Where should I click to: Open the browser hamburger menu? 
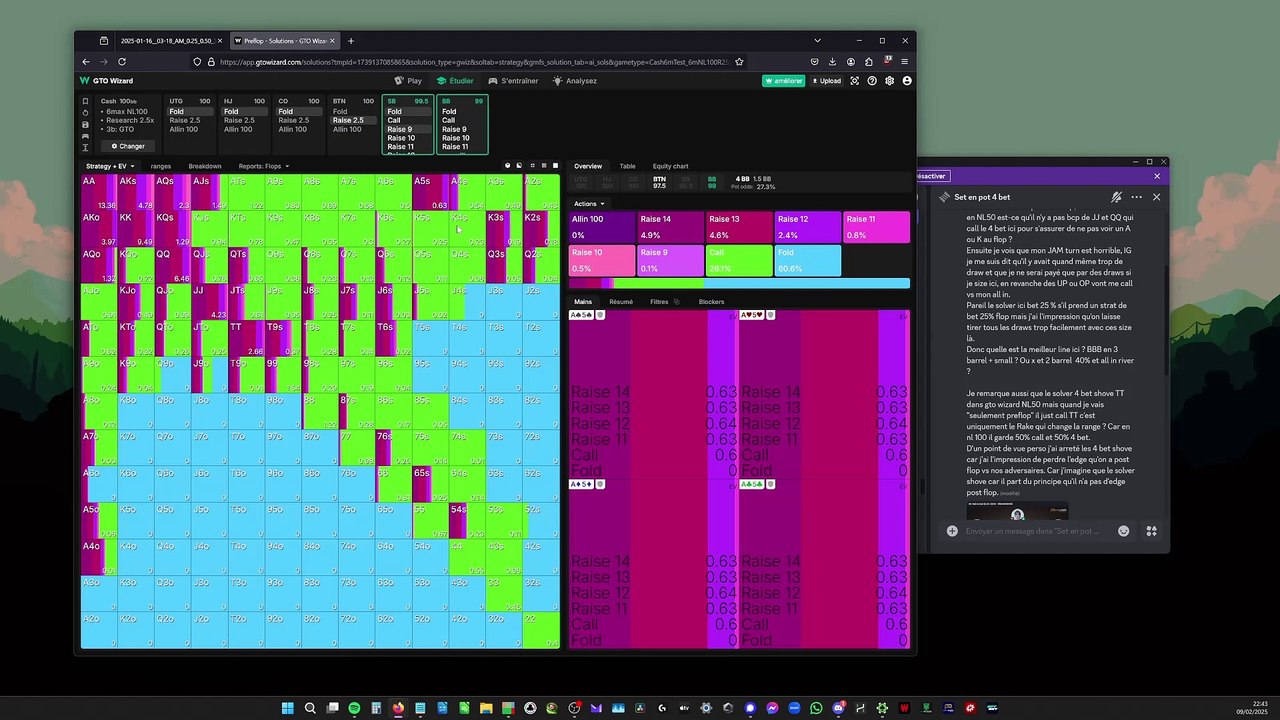coord(904,62)
